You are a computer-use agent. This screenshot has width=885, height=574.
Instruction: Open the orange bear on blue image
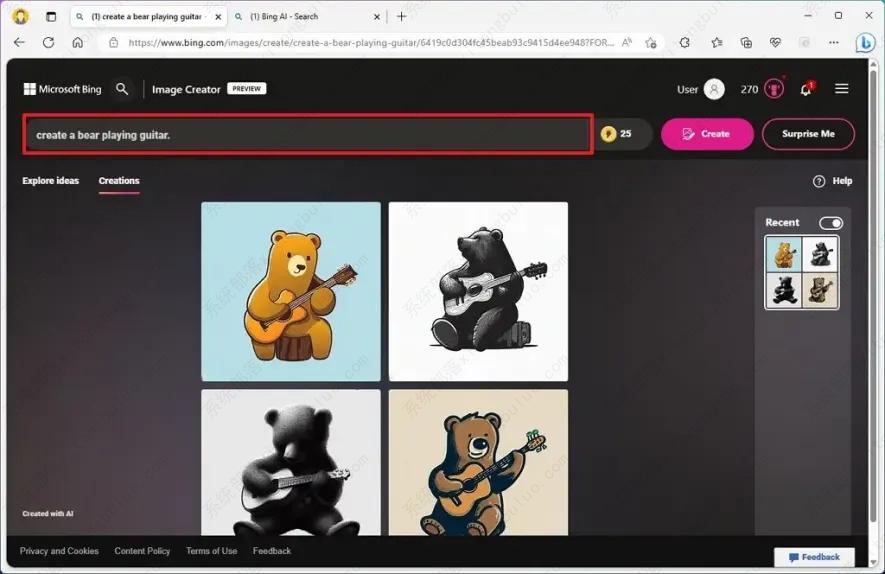point(291,291)
